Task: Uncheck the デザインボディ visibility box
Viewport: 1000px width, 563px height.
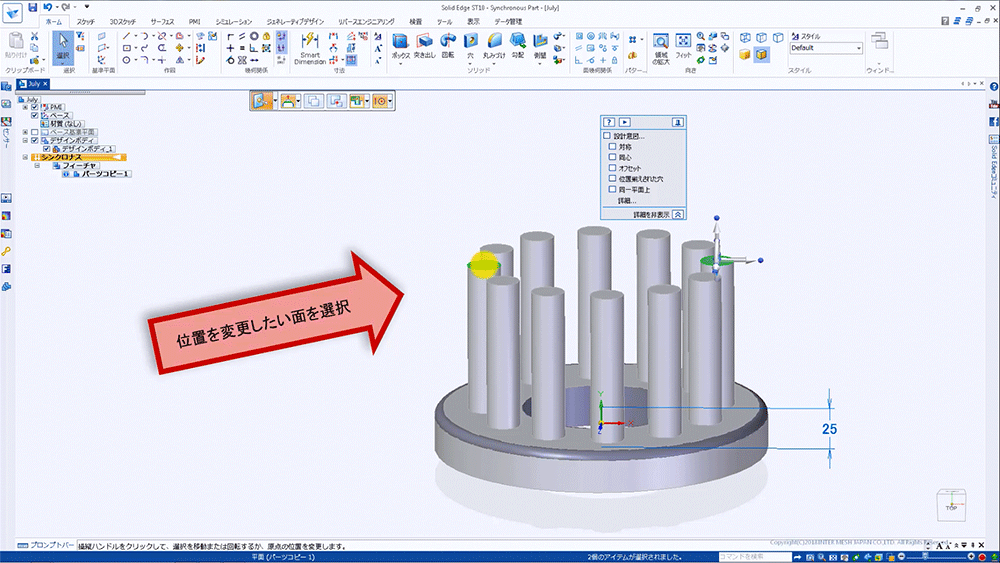Action: 34,140
